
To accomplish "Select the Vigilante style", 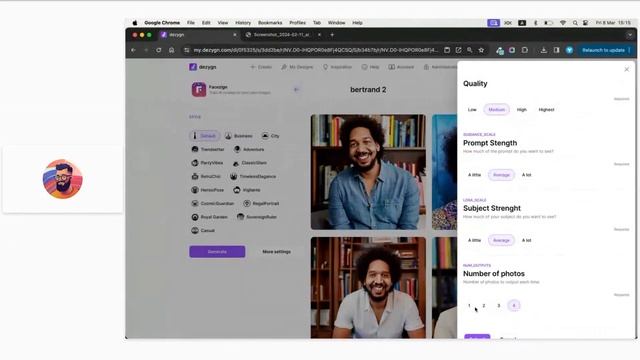I will [x=247, y=190].
